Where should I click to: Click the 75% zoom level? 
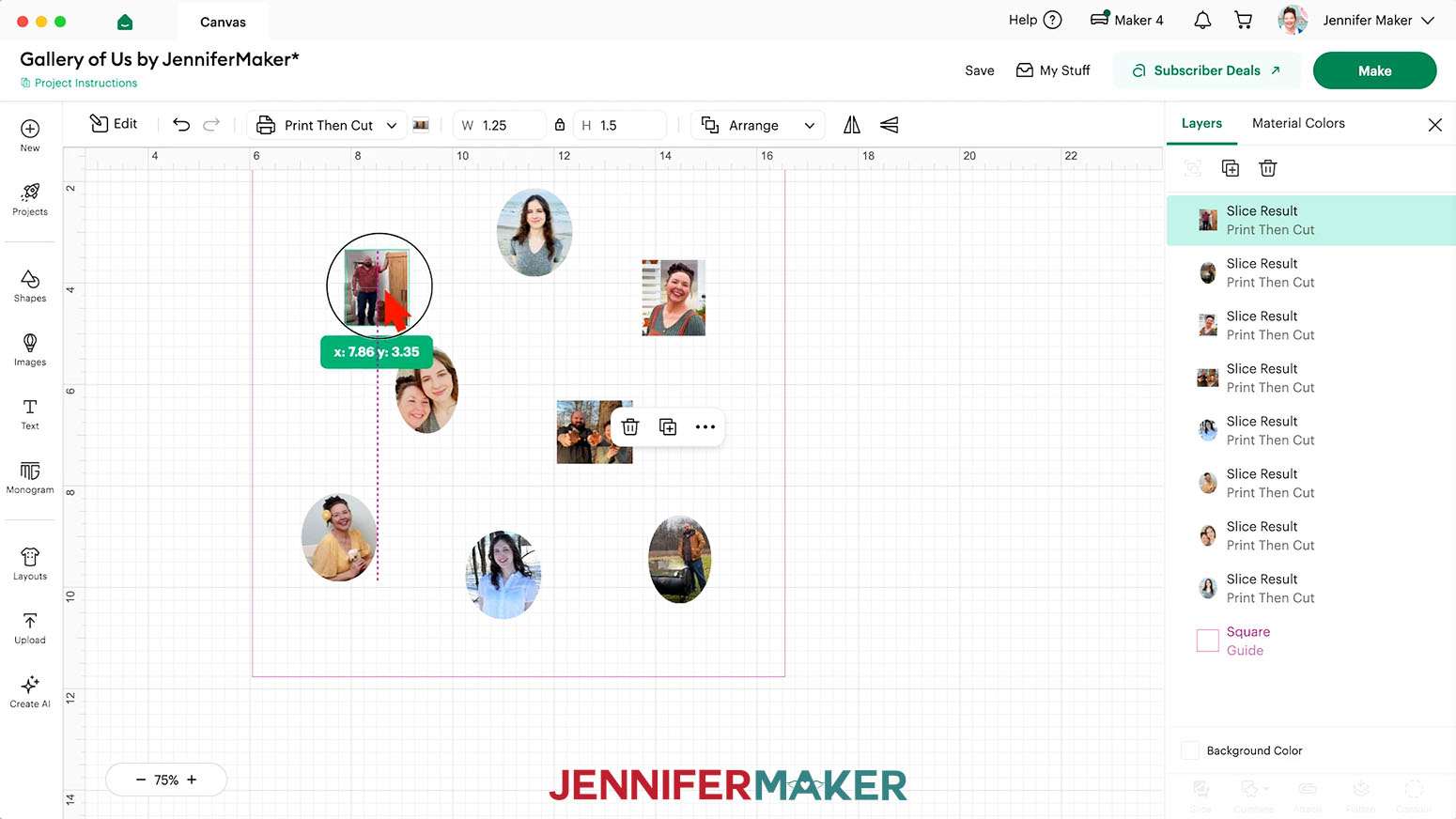click(x=166, y=780)
